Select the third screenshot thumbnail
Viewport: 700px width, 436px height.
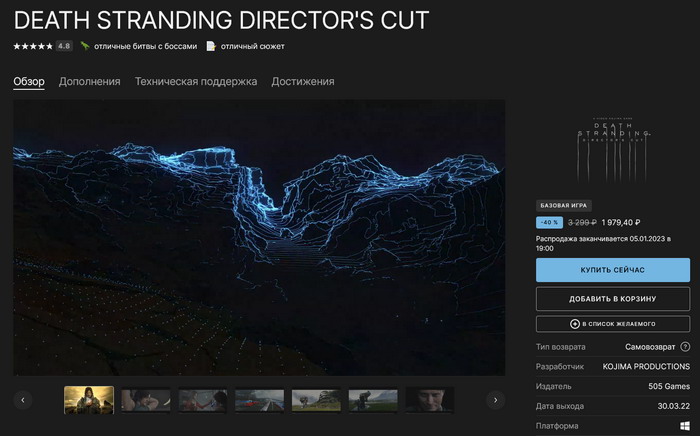(203, 400)
